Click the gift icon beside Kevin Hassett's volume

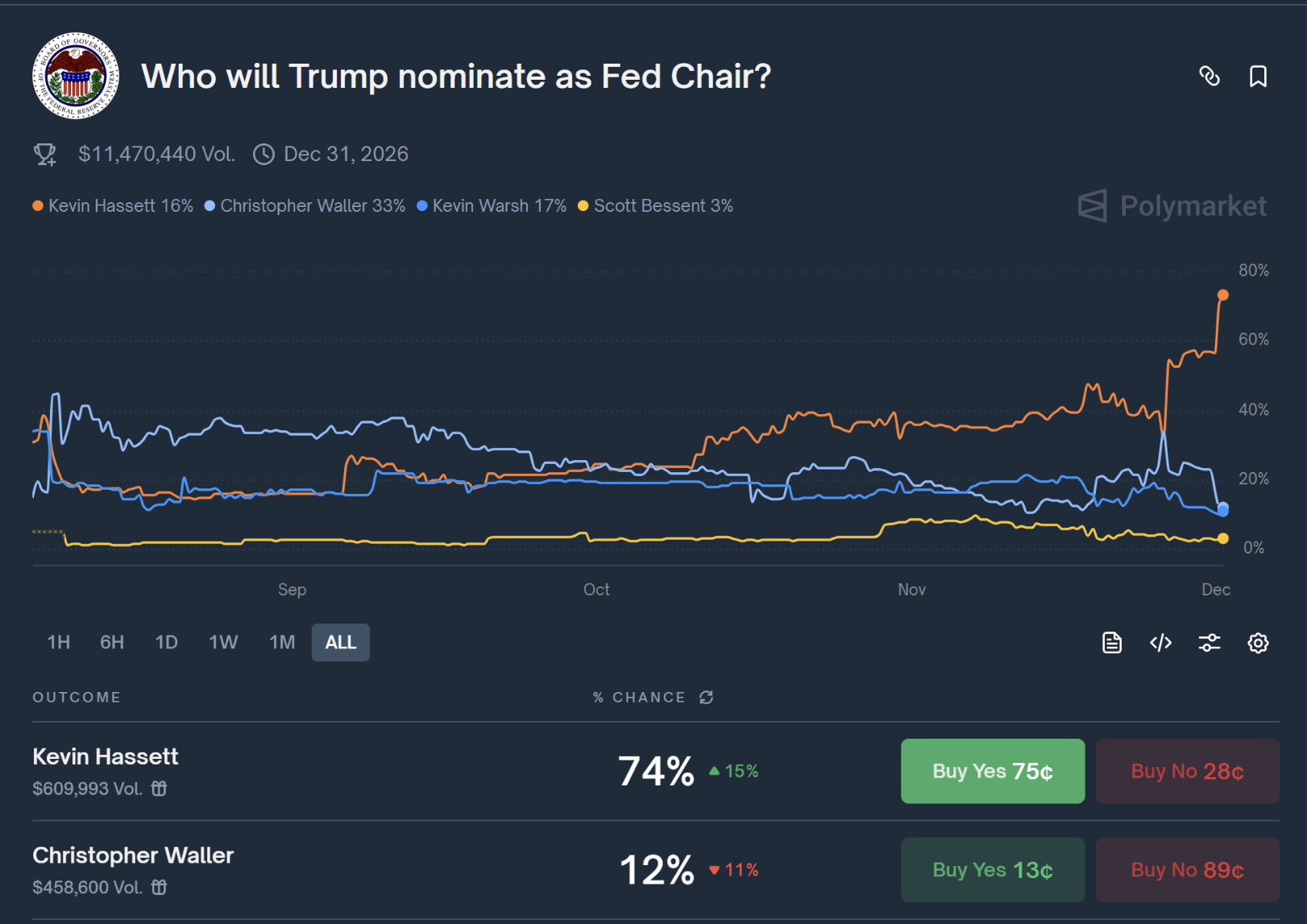(160, 789)
